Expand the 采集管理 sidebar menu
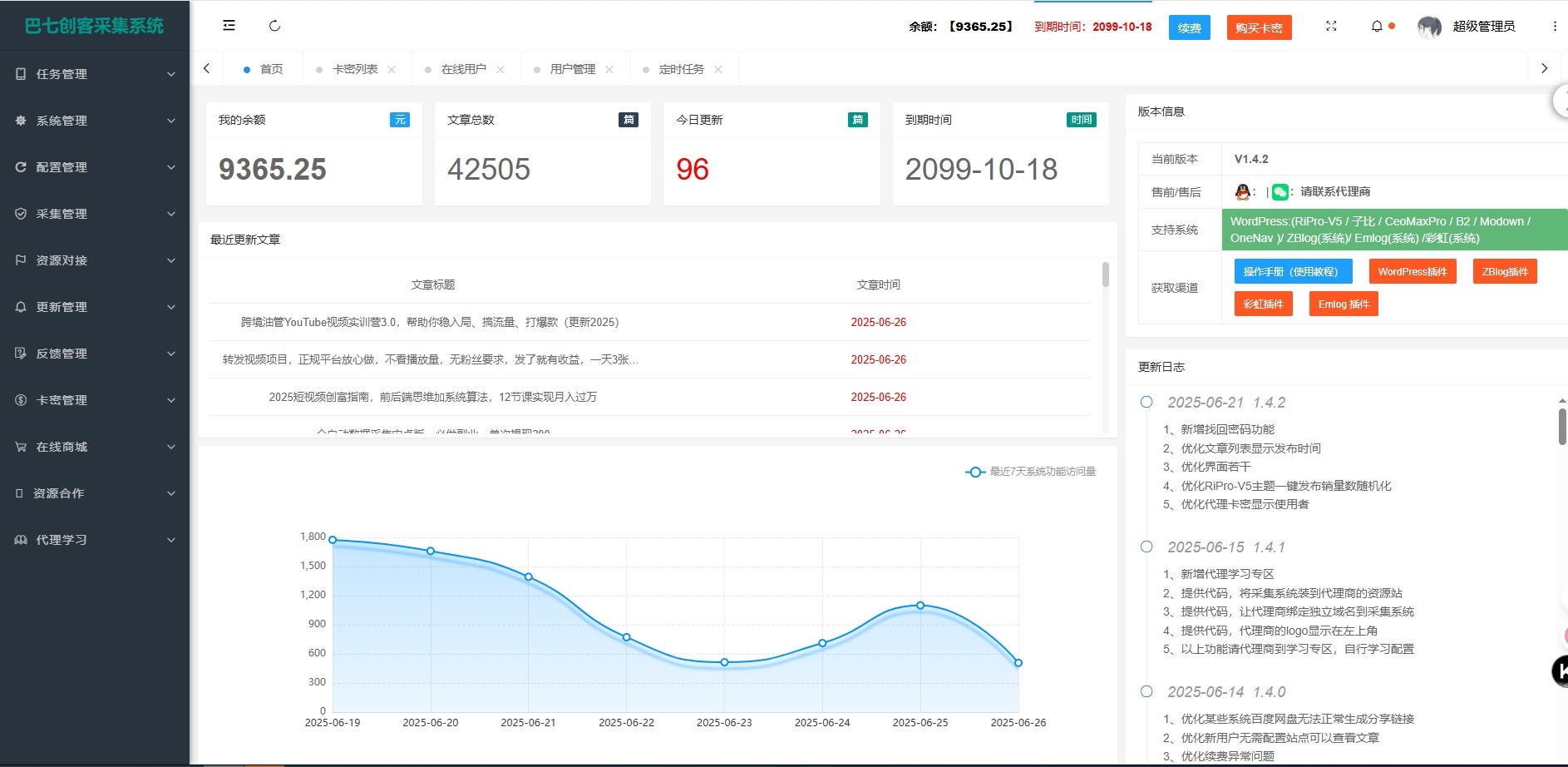This screenshot has width=1568, height=767. (x=95, y=214)
